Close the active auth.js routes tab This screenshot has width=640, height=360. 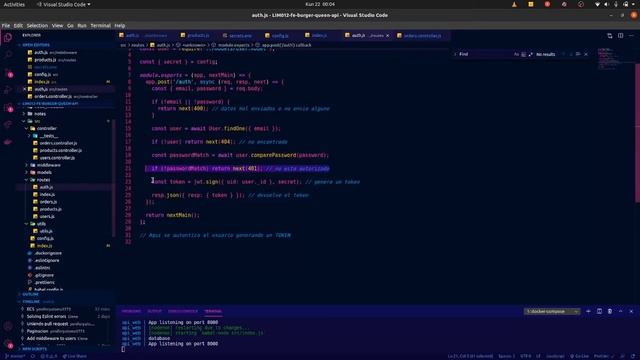click(x=387, y=36)
